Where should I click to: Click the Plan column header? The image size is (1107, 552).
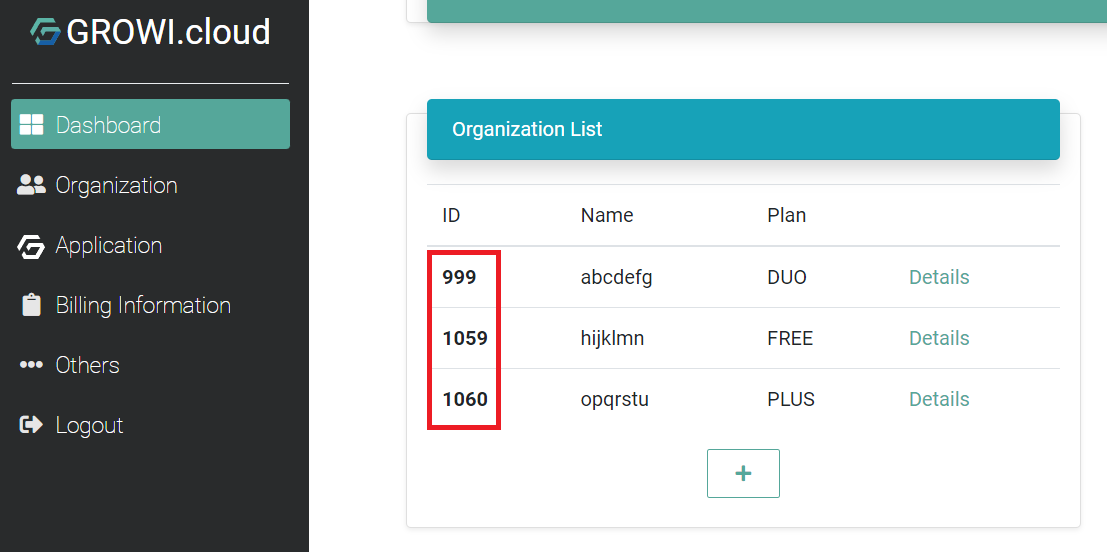click(x=786, y=215)
